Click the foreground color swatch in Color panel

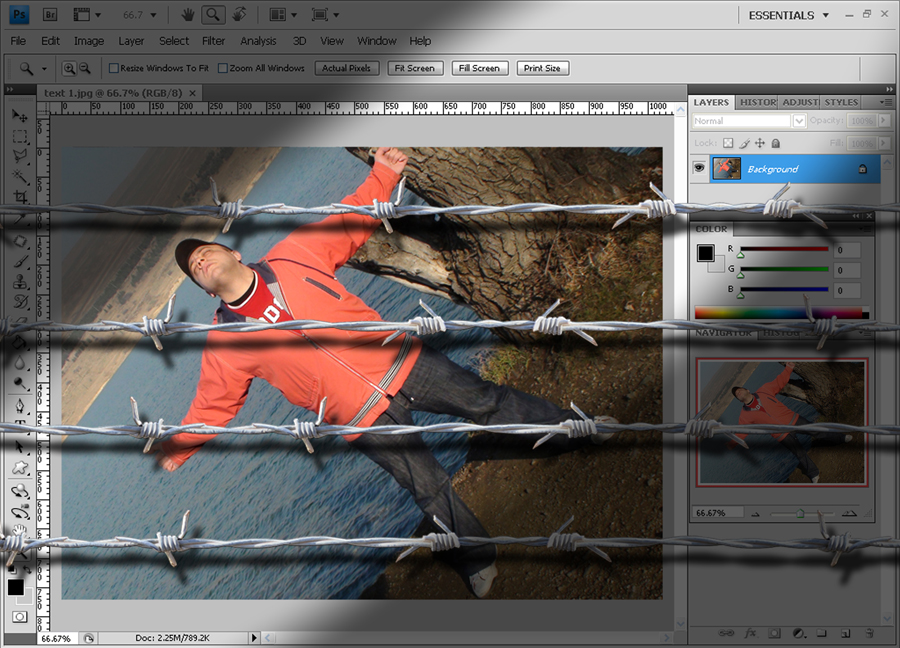[706, 253]
